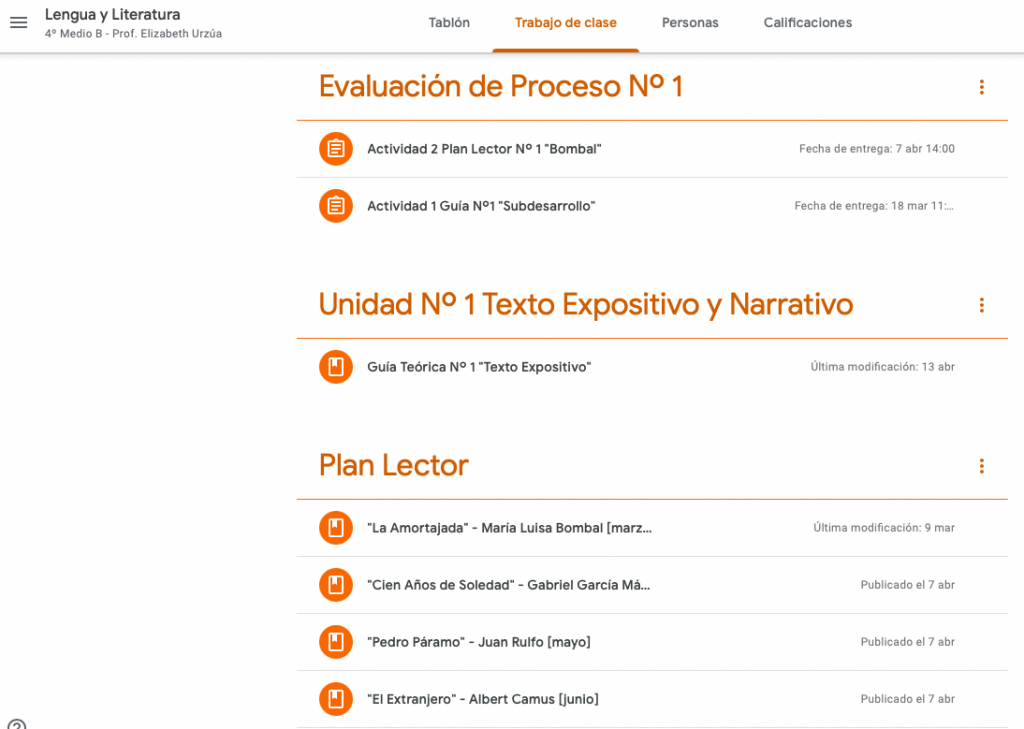Image resolution: width=1024 pixels, height=729 pixels.
Task: Click the assignment icon for Actividad 1 Subdesarrollo
Action: tap(336, 206)
